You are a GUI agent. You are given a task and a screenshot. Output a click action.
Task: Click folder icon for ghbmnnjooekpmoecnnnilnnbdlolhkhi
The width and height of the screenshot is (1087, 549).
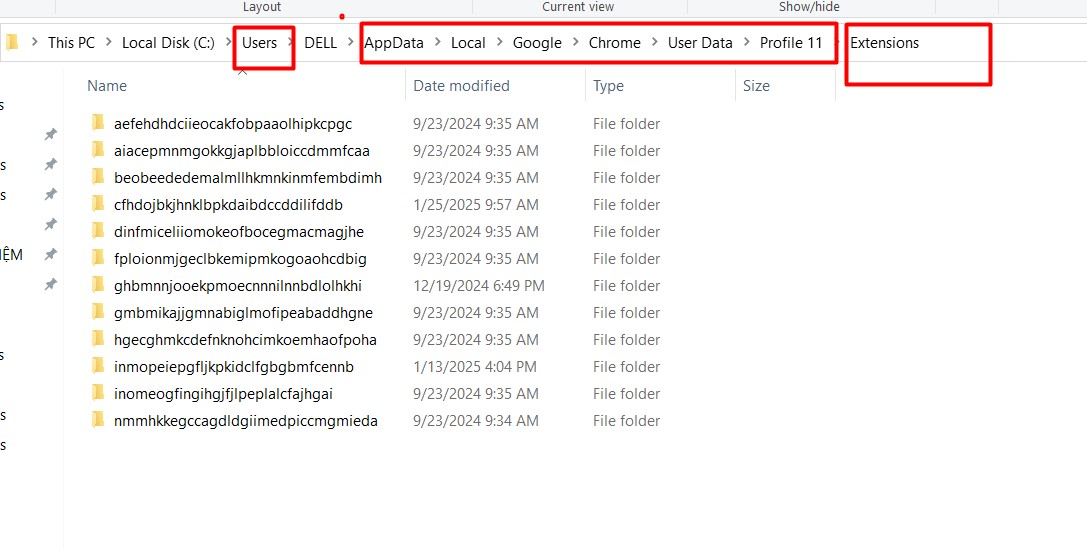pyautogui.click(x=98, y=286)
